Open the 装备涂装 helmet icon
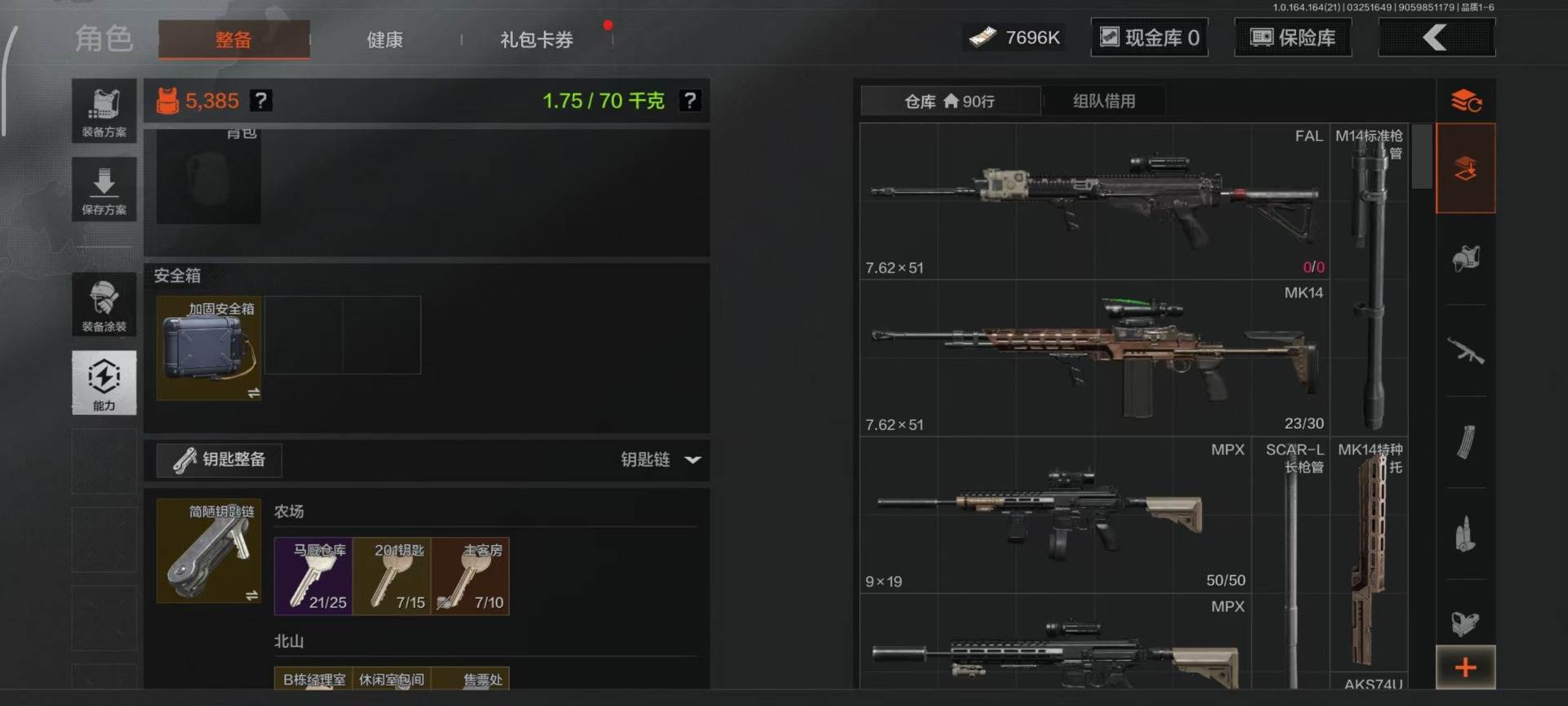Screen dimensions: 1568x706 (x=104, y=305)
